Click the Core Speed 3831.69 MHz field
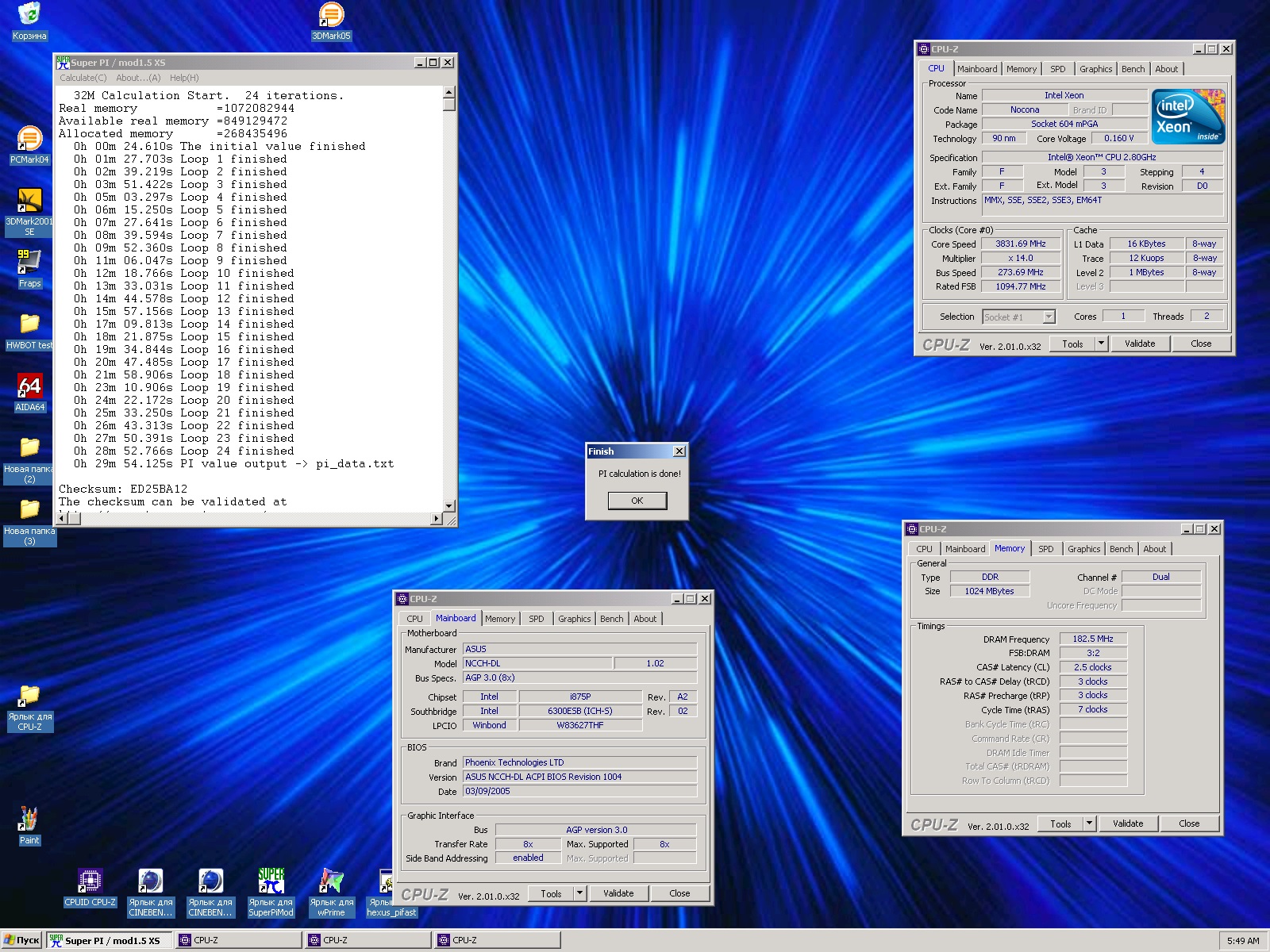This screenshot has width=1270, height=952. pyautogui.click(x=1021, y=244)
